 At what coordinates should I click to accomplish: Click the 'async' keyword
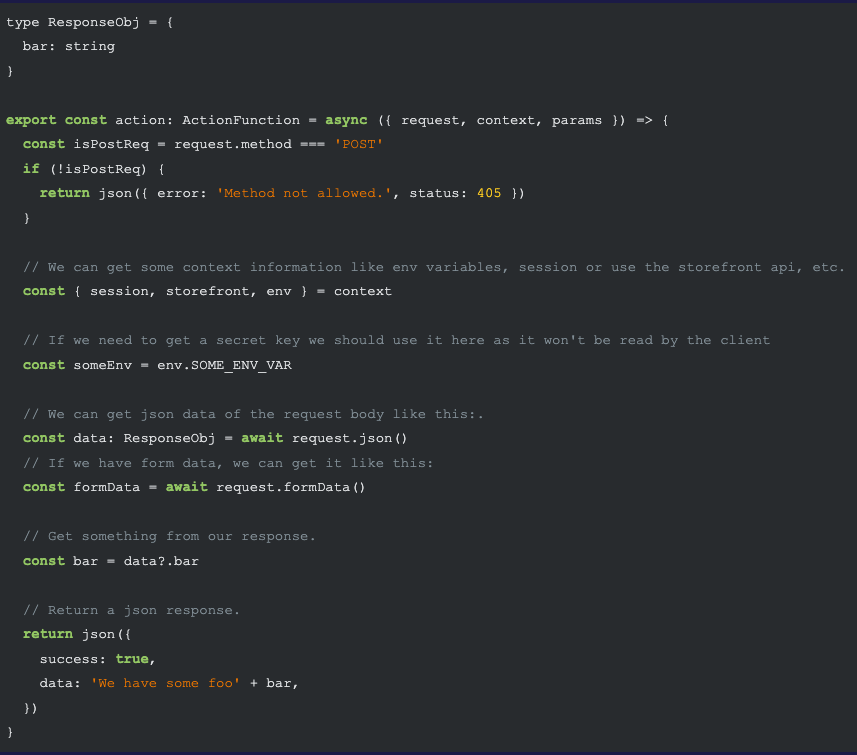[x=347, y=120]
